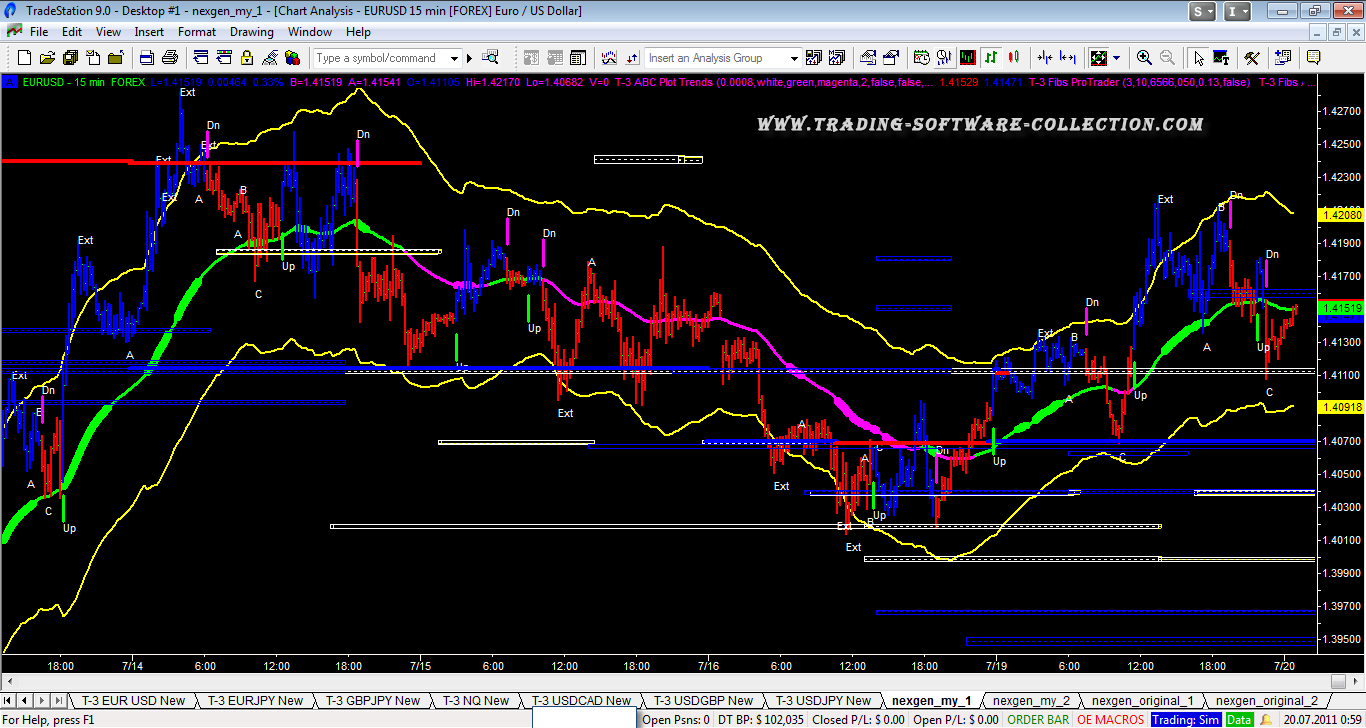This screenshot has width=1366, height=728.
Task: Expand the symbol/command dropdown arrow
Action: [454, 58]
